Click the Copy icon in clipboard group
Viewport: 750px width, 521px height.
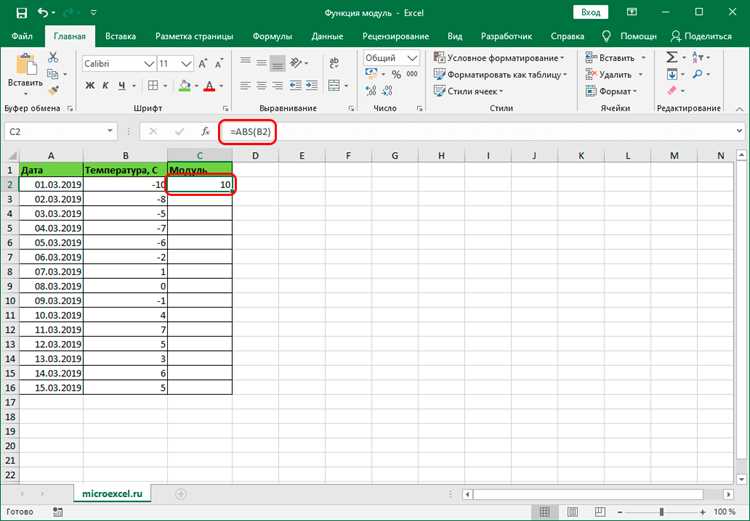point(53,74)
